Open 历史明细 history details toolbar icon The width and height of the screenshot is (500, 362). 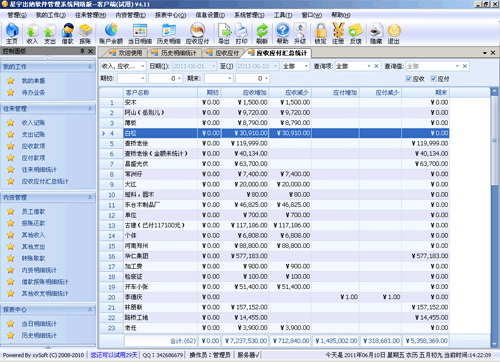tap(169, 33)
